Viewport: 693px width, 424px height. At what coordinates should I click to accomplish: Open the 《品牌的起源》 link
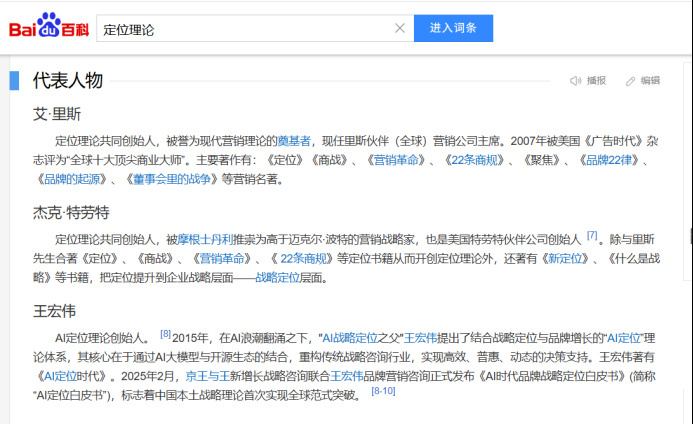(72, 179)
